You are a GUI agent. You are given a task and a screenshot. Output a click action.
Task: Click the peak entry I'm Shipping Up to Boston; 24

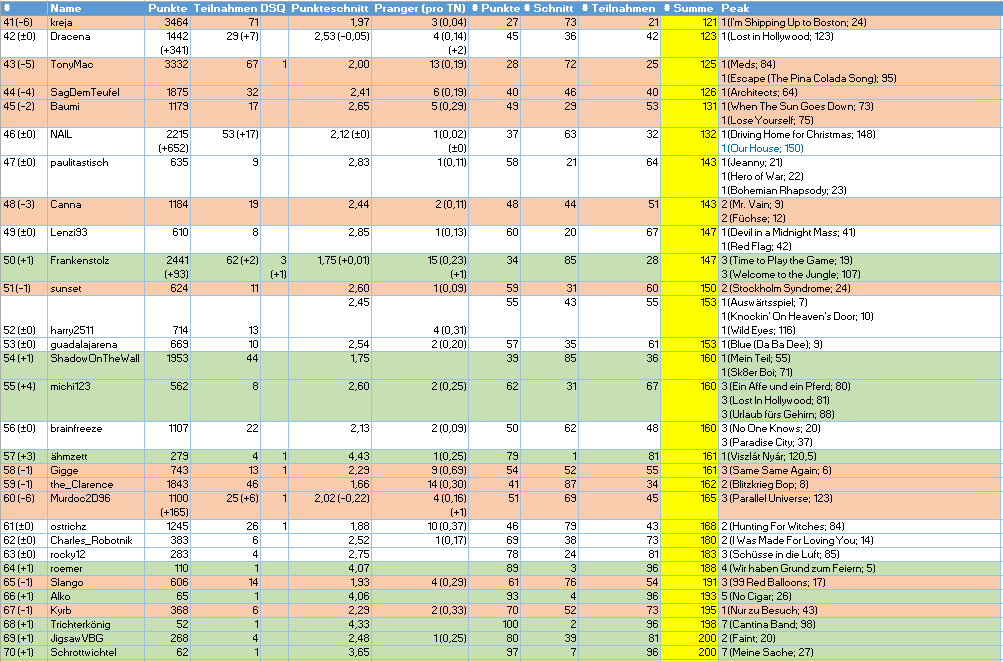tap(794, 22)
